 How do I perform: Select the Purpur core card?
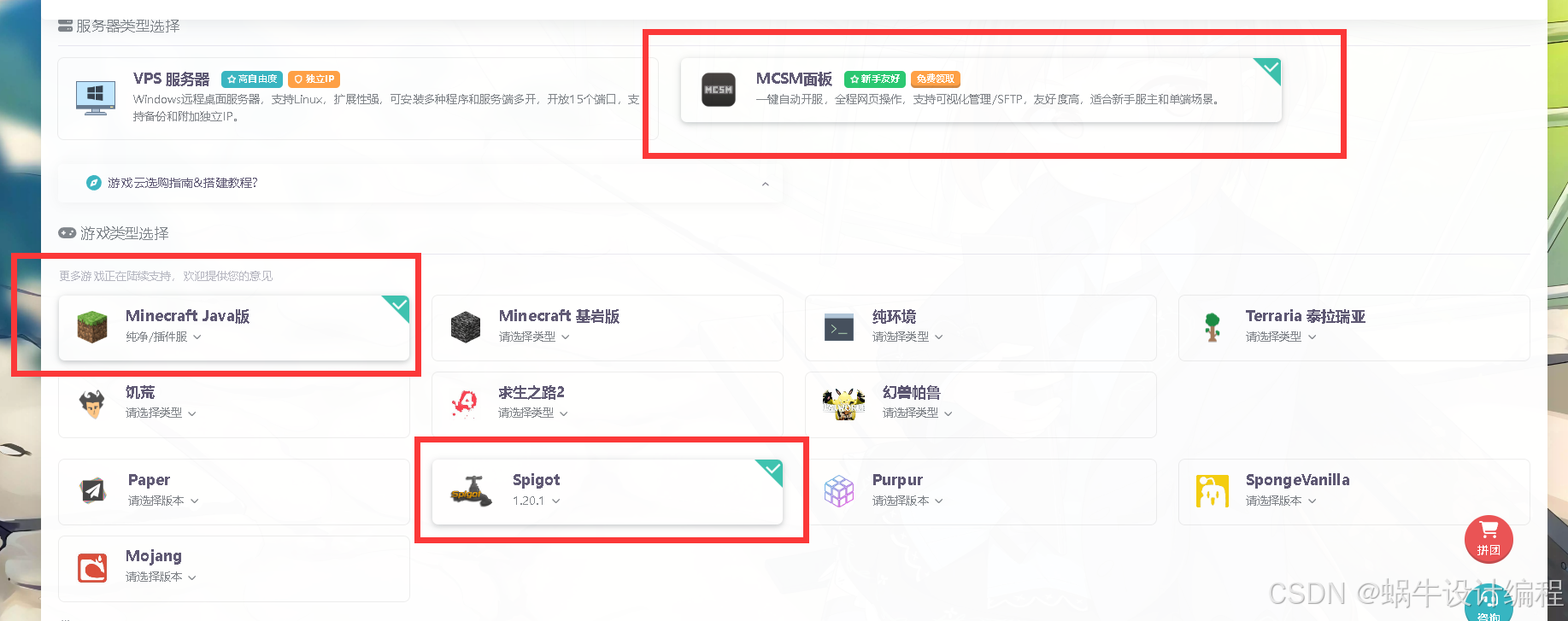(x=981, y=492)
